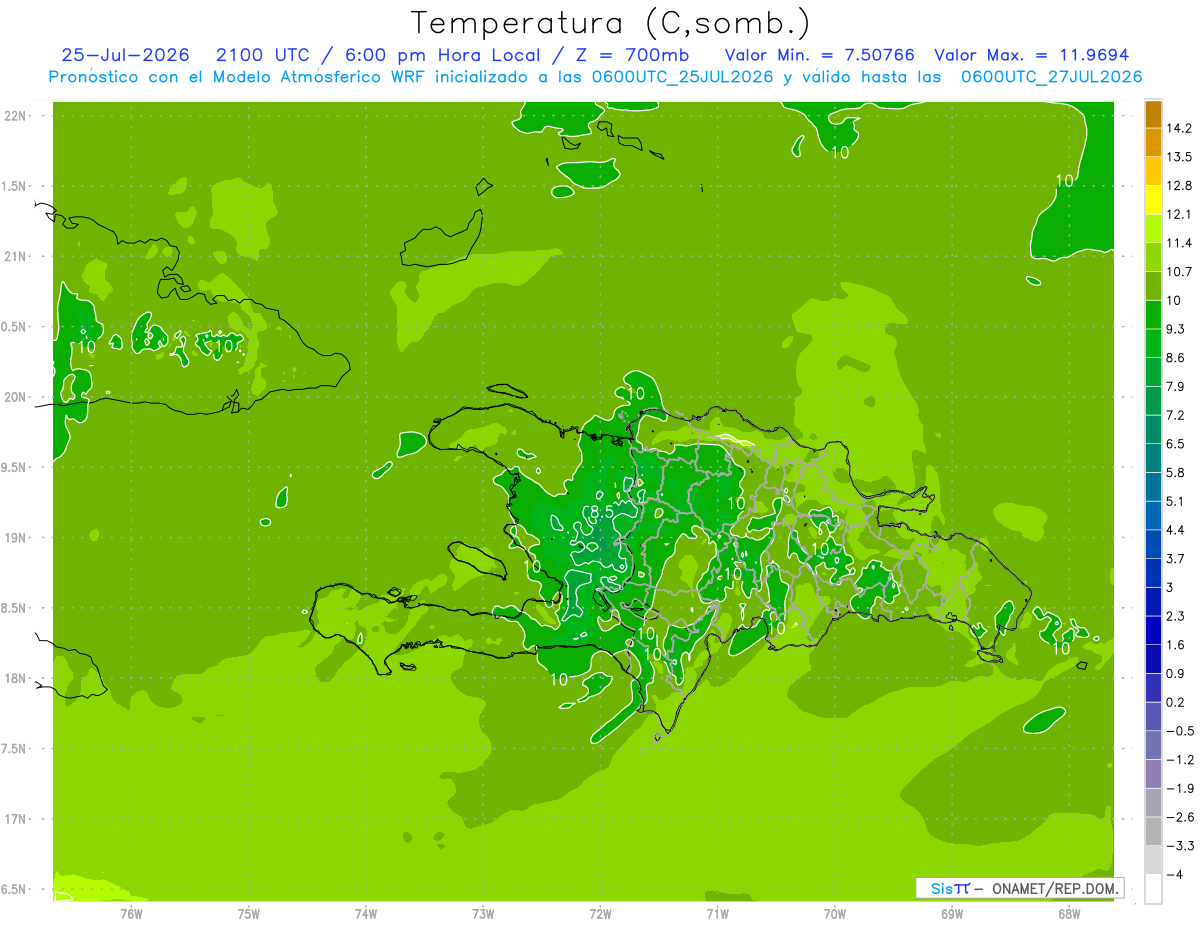Click the "Sisπ" logo
The image size is (1200, 927).
pyautogui.click(x=950, y=888)
